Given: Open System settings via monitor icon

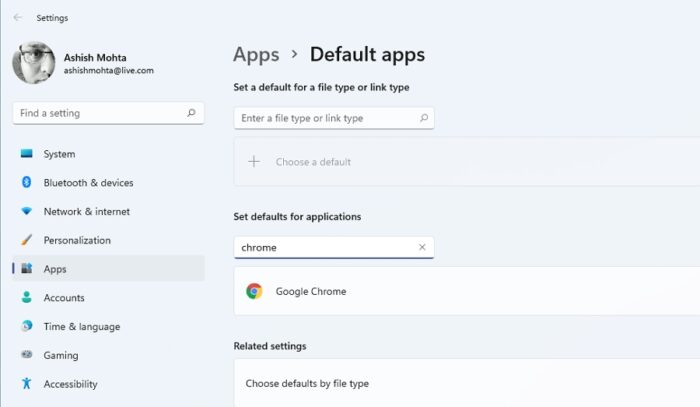Looking at the screenshot, I should [26, 154].
